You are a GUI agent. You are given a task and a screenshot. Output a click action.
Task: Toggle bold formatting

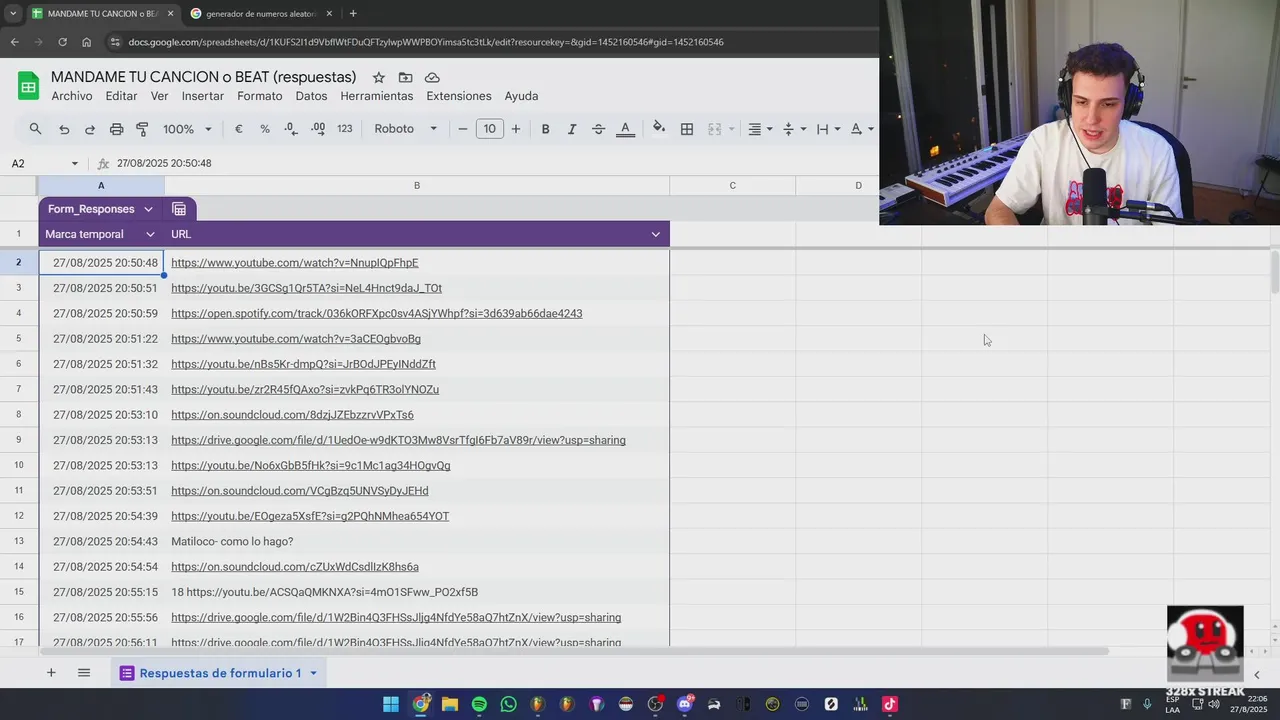[x=545, y=129]
